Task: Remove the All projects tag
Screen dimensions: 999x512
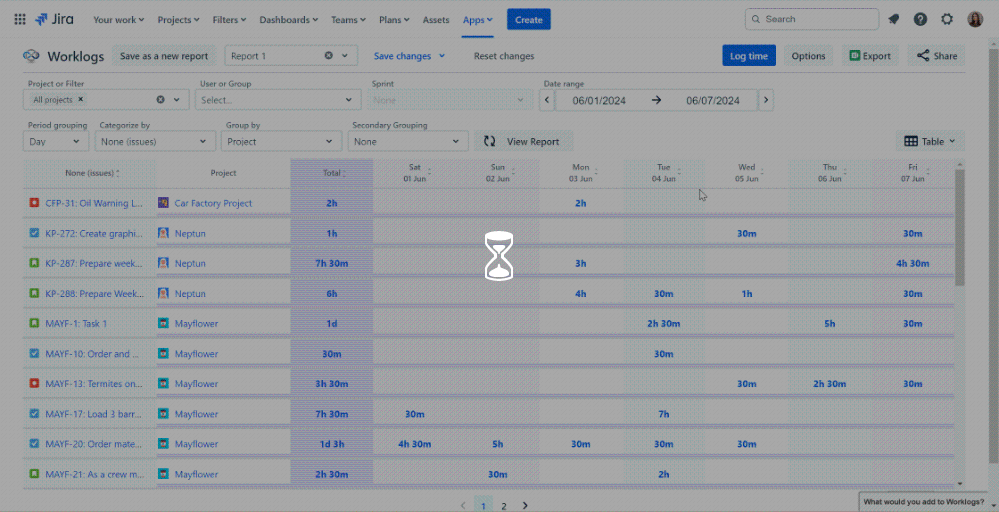Action: (x=81, y=99)
